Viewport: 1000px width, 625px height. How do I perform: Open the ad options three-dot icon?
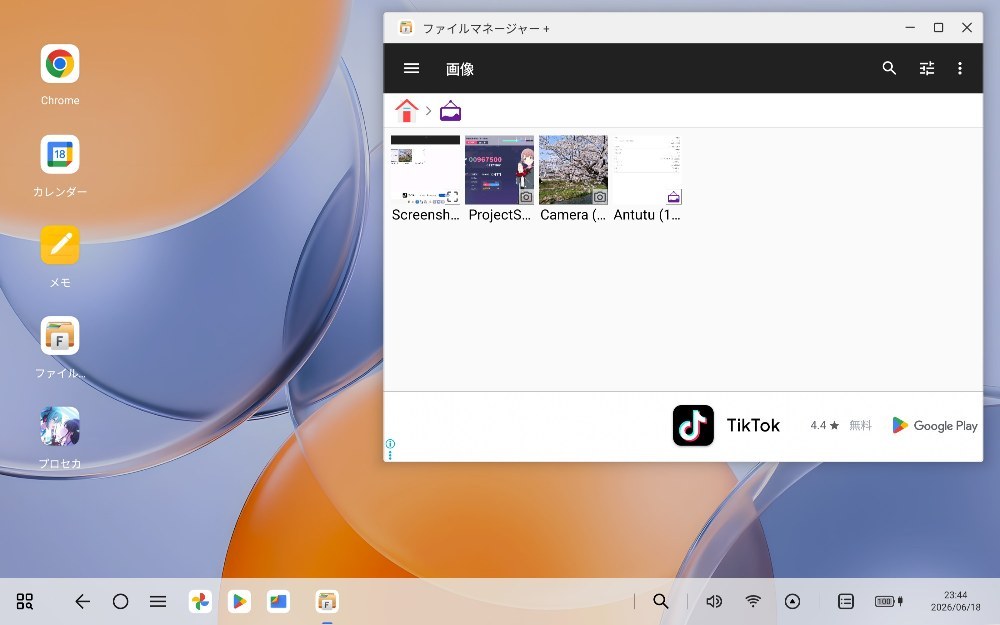tap(390, 455)
